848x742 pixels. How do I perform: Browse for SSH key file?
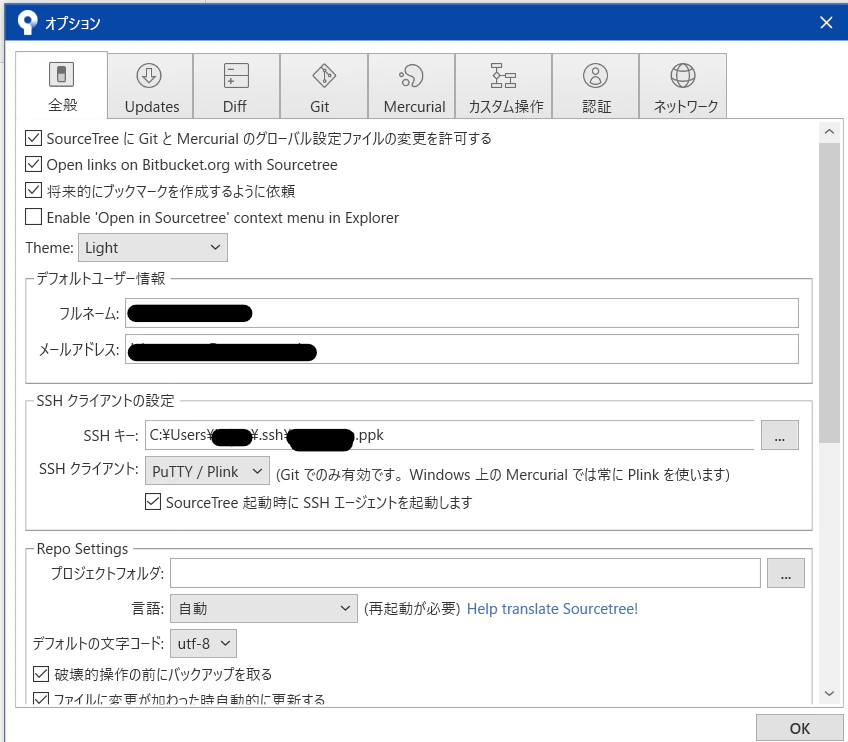point(779,435)
